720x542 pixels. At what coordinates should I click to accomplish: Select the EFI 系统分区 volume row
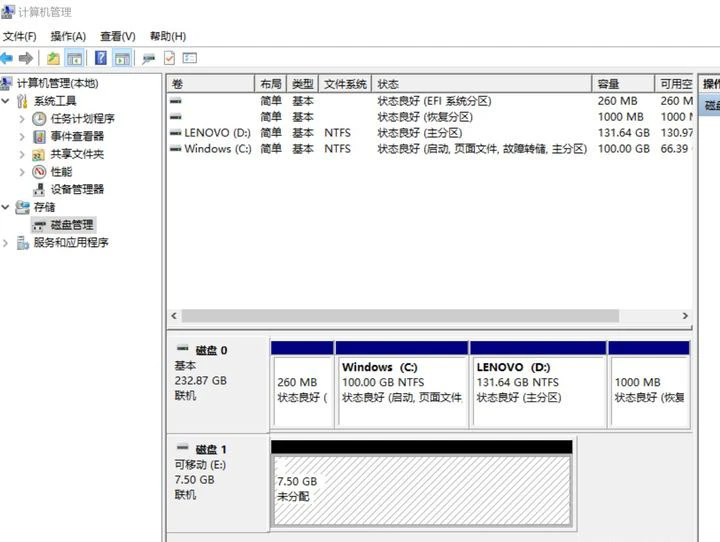point(430,101)
